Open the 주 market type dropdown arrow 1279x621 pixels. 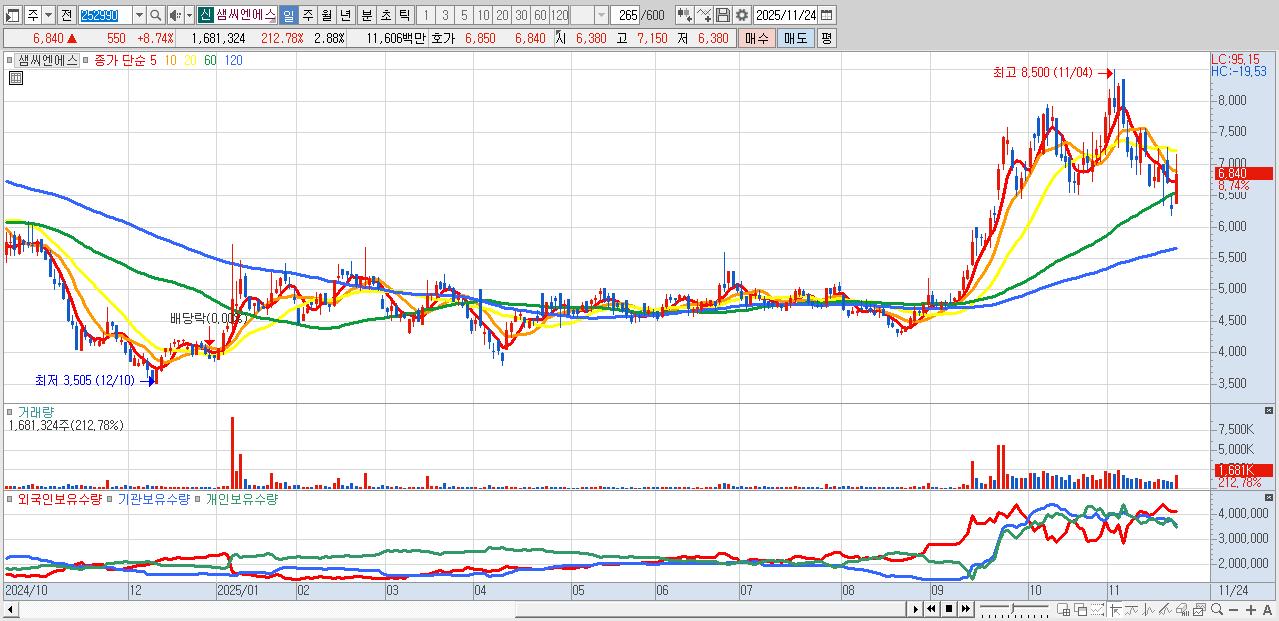tap(48, 15)
